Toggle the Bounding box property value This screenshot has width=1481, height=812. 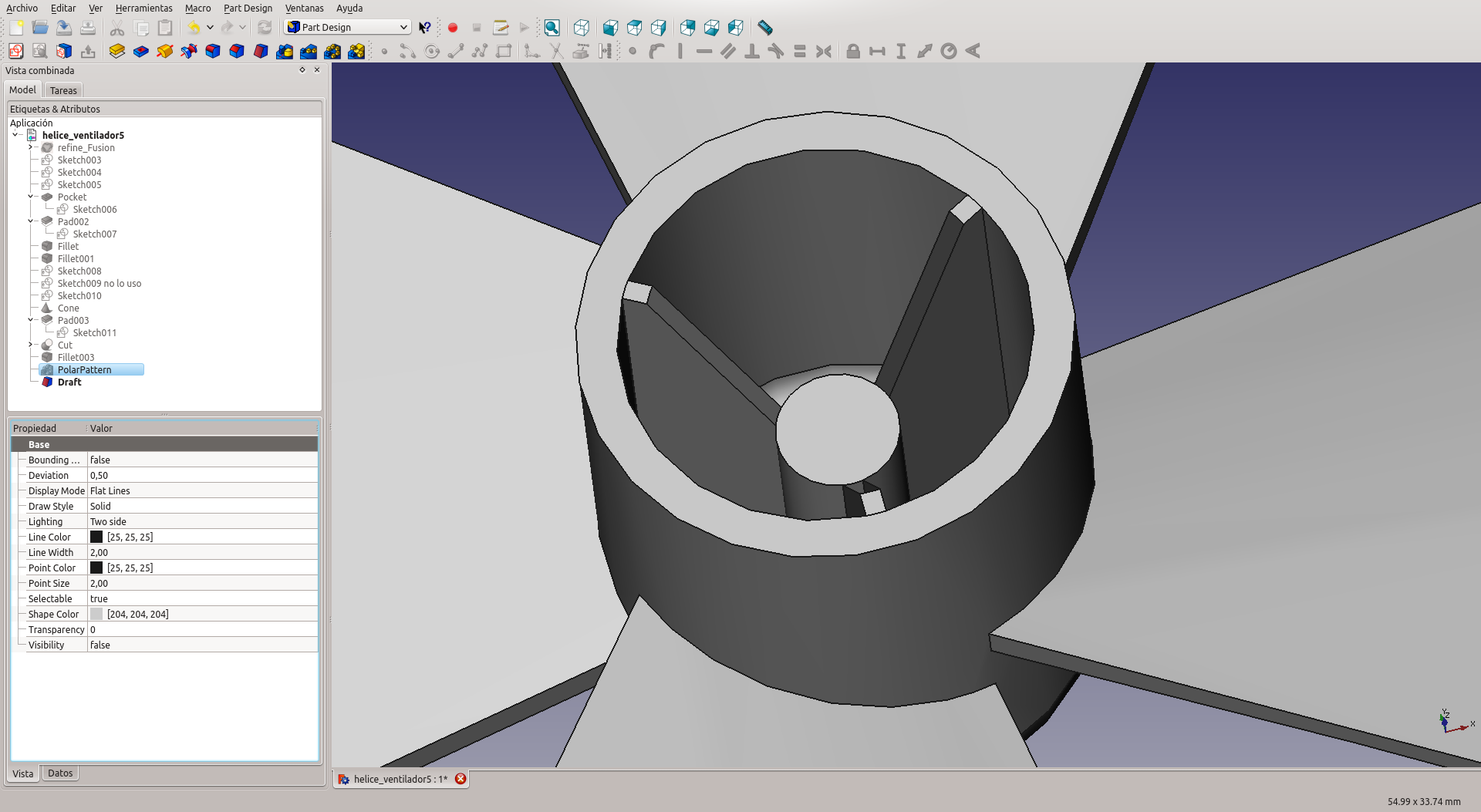tap(202, 460)
